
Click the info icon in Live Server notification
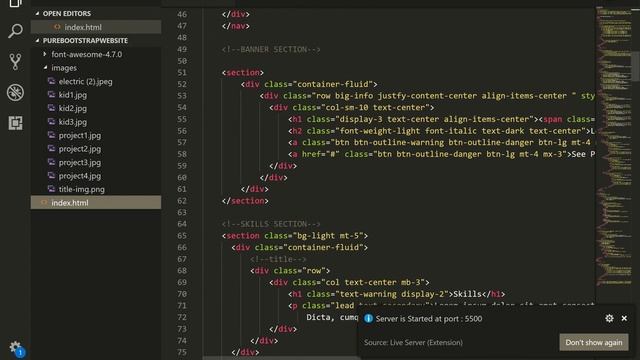pyautogui.click(x=368, y=318)
